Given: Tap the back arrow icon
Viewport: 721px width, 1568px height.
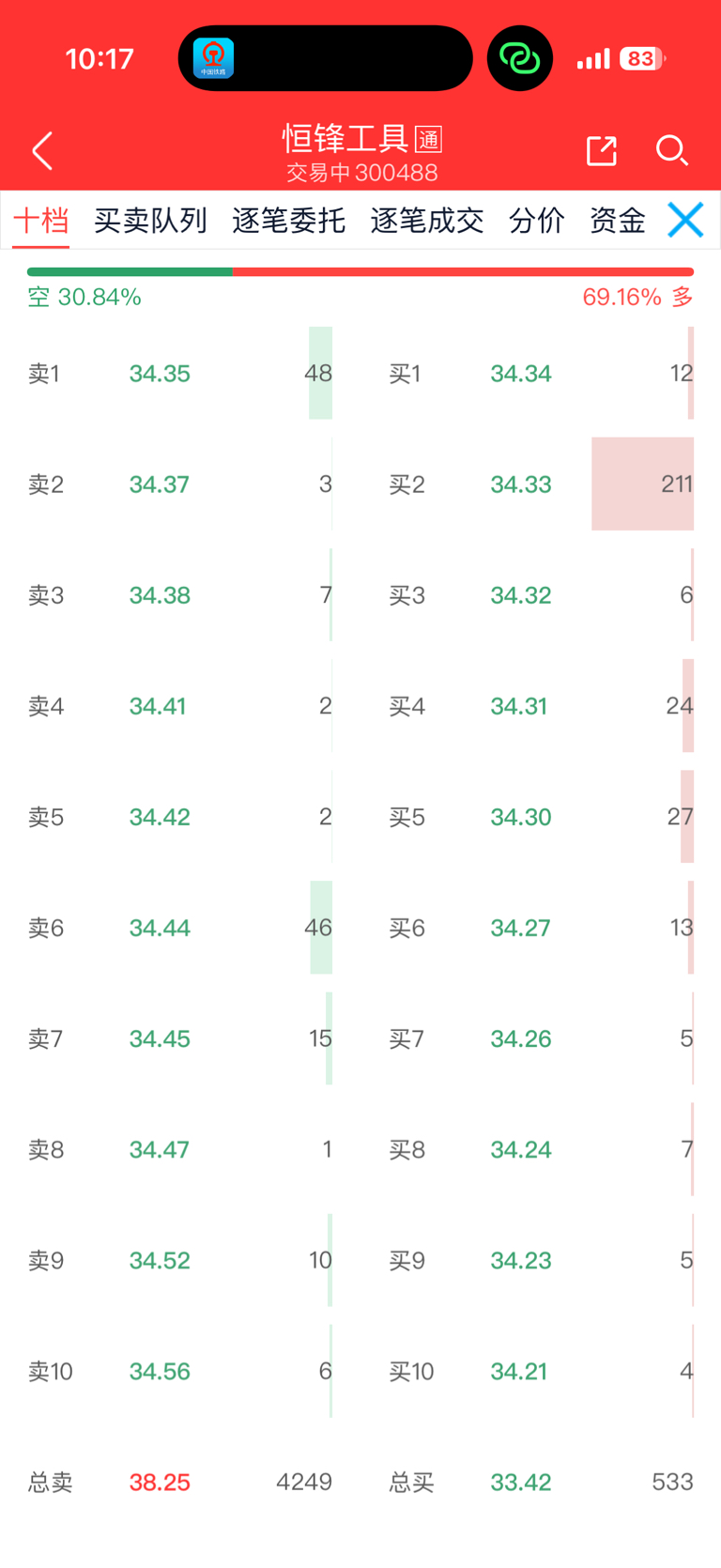Looking at the screenshot, I should [42, 151].
